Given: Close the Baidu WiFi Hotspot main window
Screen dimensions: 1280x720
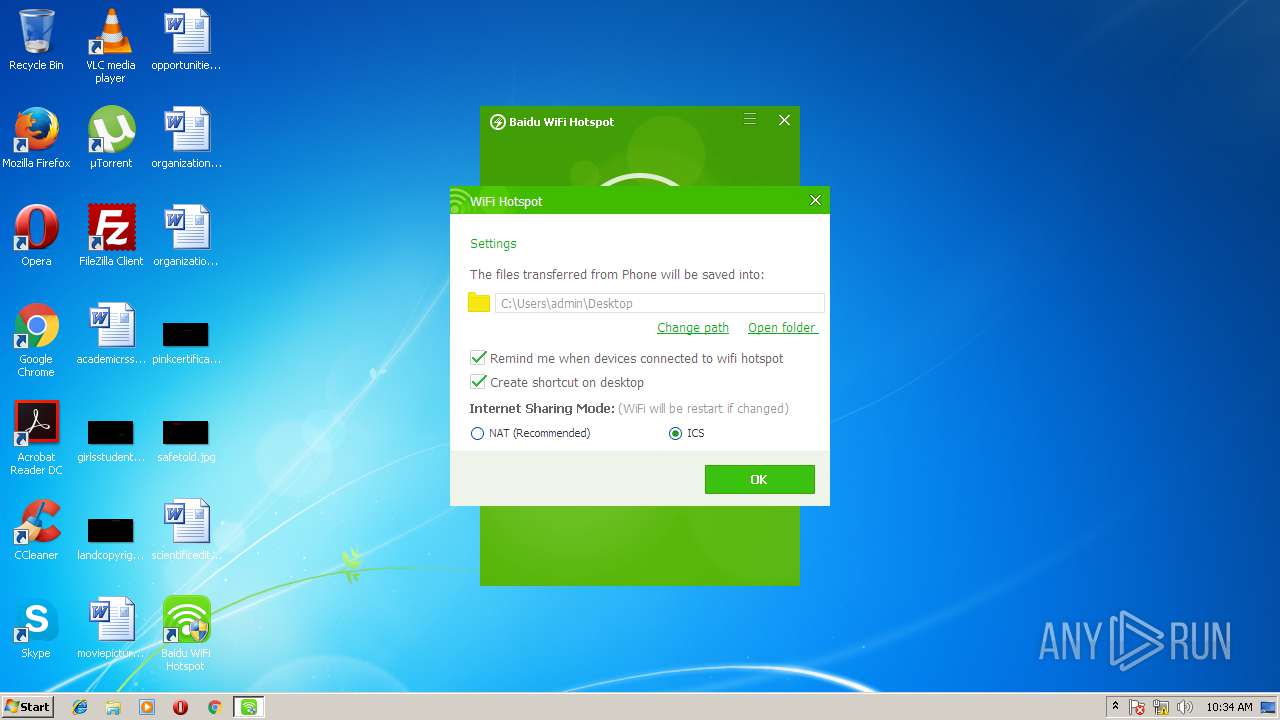Looking at the screenshot, I should 784,120.
